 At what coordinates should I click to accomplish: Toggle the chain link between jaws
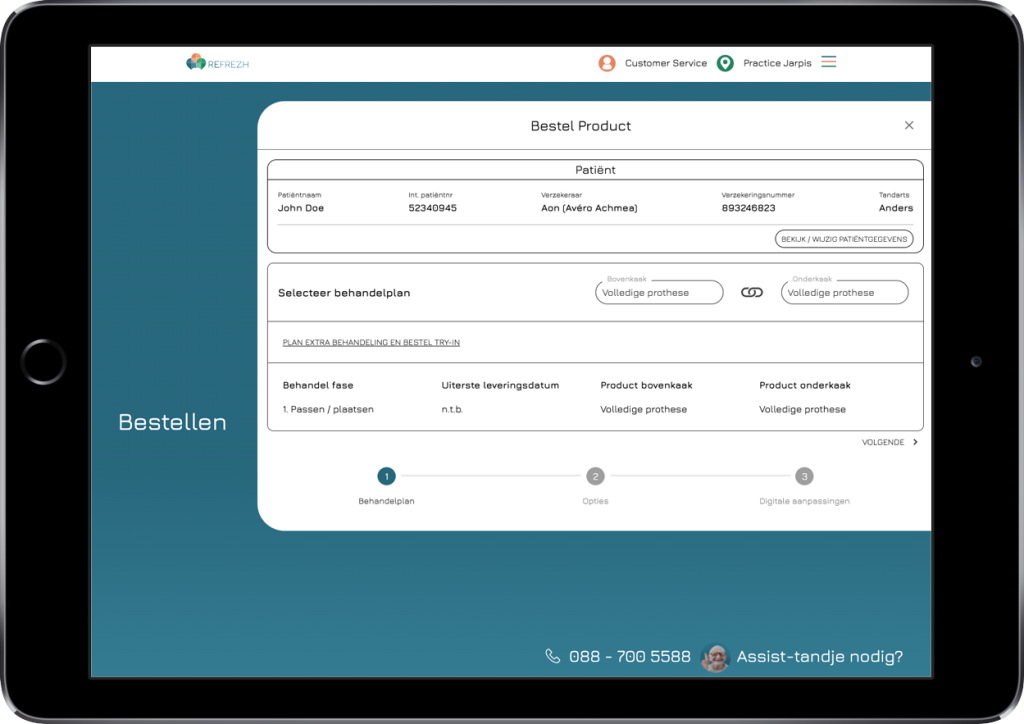tap(752, 292)
